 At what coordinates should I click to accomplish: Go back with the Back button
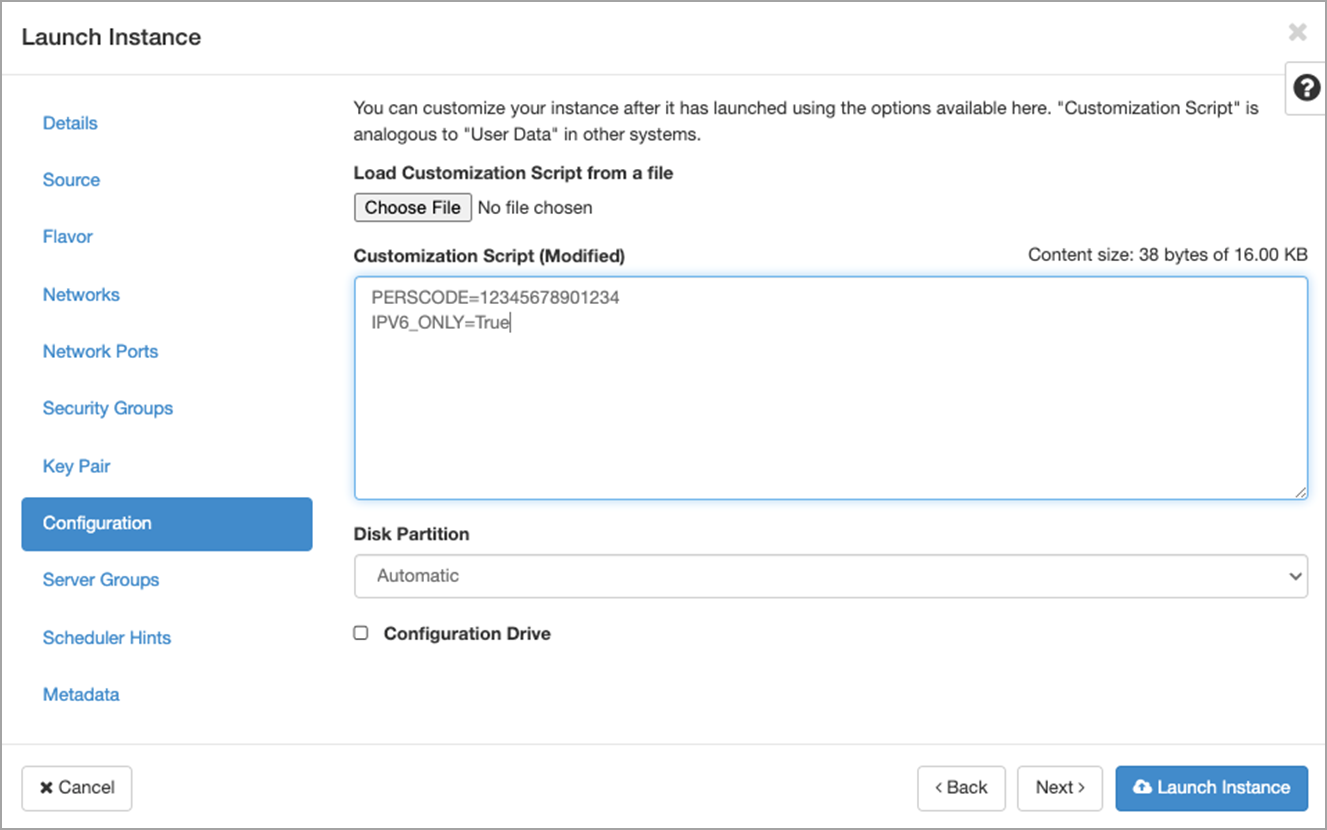960,788
